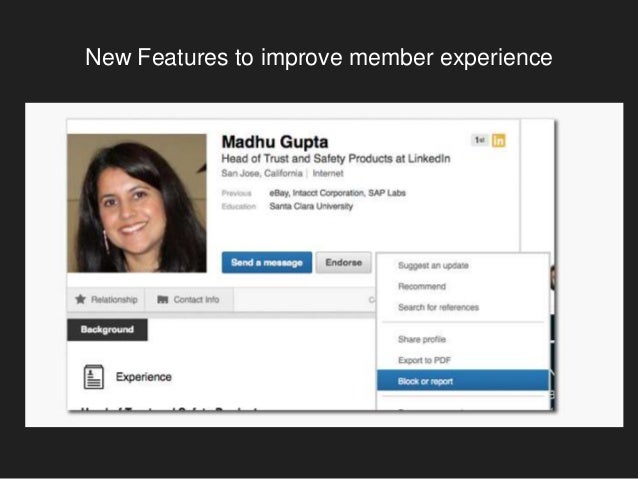Click the gold LinkedIn premium badge icon
This screenshot has height=479, width=638.
[498, 140]
